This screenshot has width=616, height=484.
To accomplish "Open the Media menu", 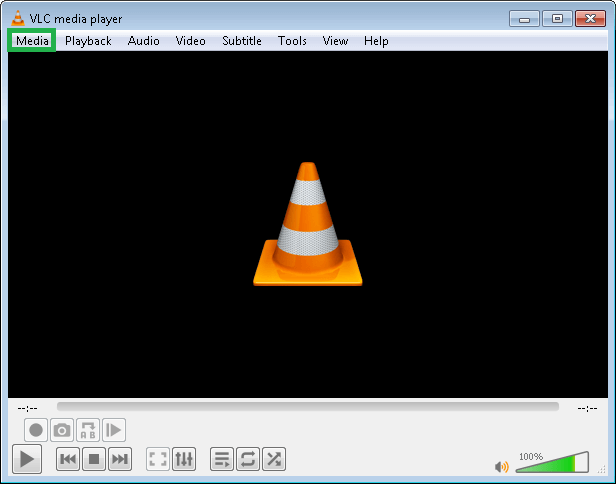I will click(32, 40).
